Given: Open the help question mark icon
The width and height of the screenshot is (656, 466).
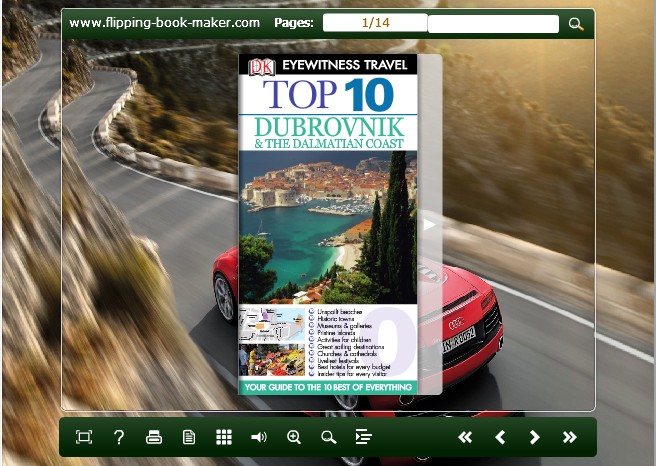Looking at the screenshot, I should tap(119, 437).
